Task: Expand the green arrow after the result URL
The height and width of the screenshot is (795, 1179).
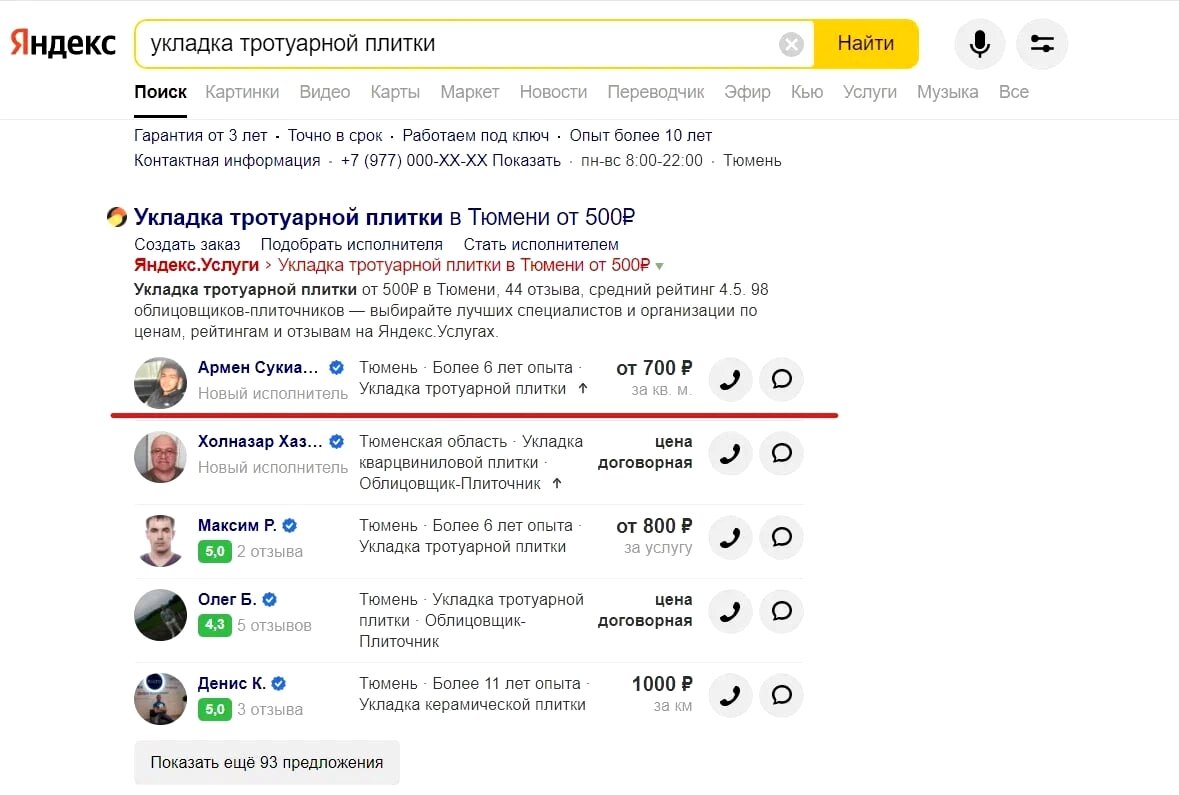Action: click(x=659, y=266)
